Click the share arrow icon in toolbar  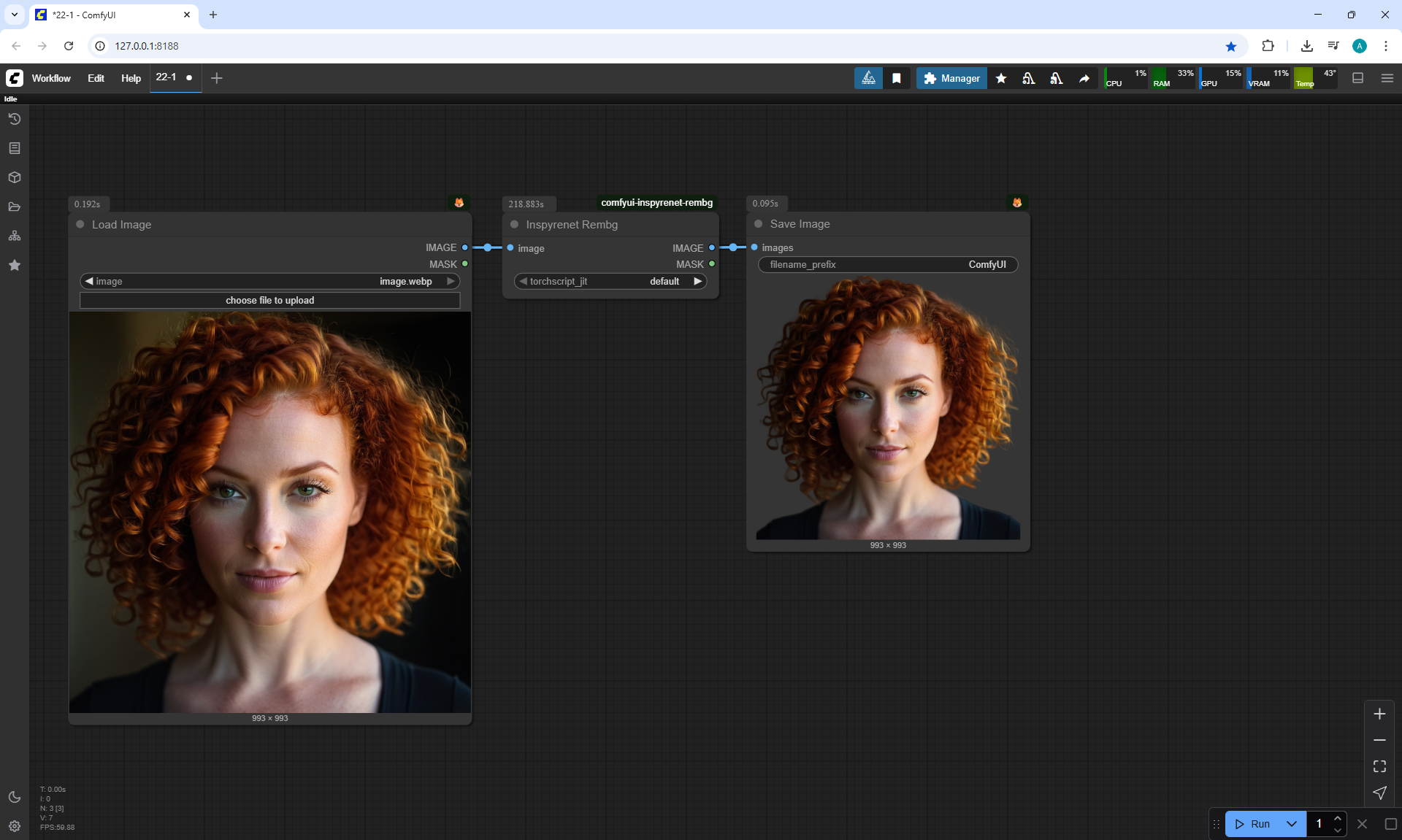[x=1084, y=78]
